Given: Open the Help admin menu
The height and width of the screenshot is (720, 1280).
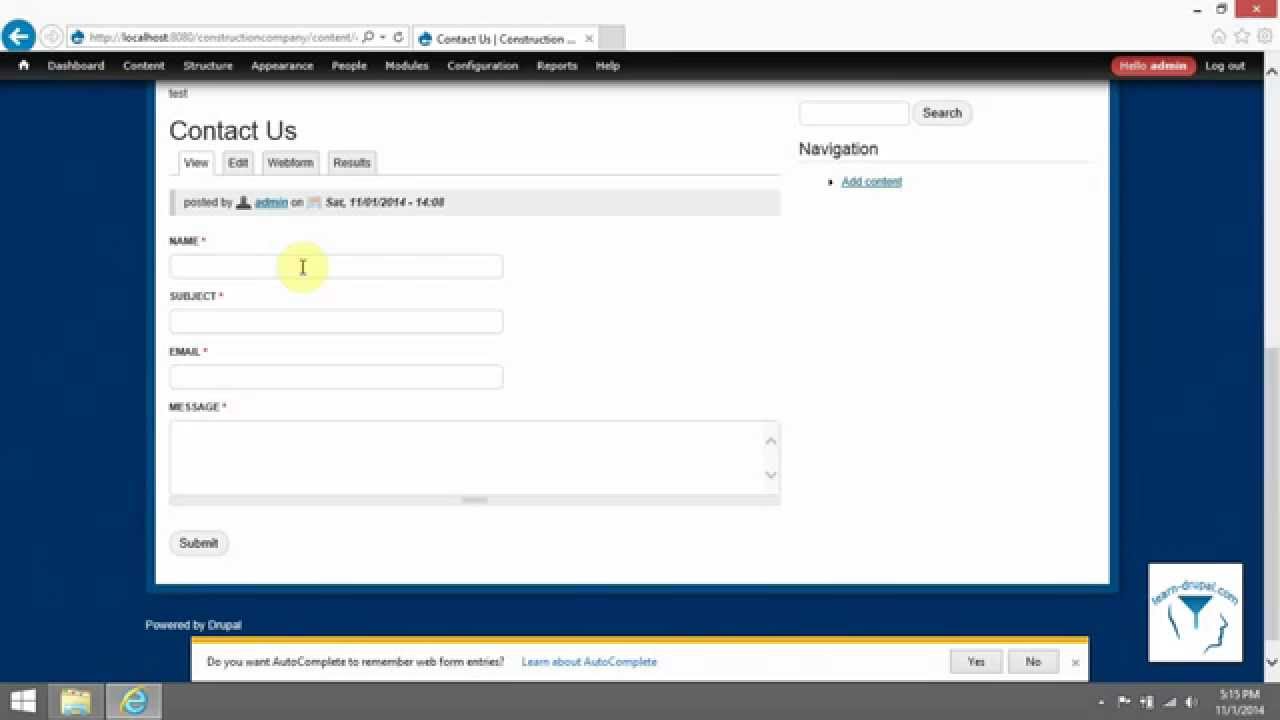Looking at the screenshot, I should coord(608,66).
